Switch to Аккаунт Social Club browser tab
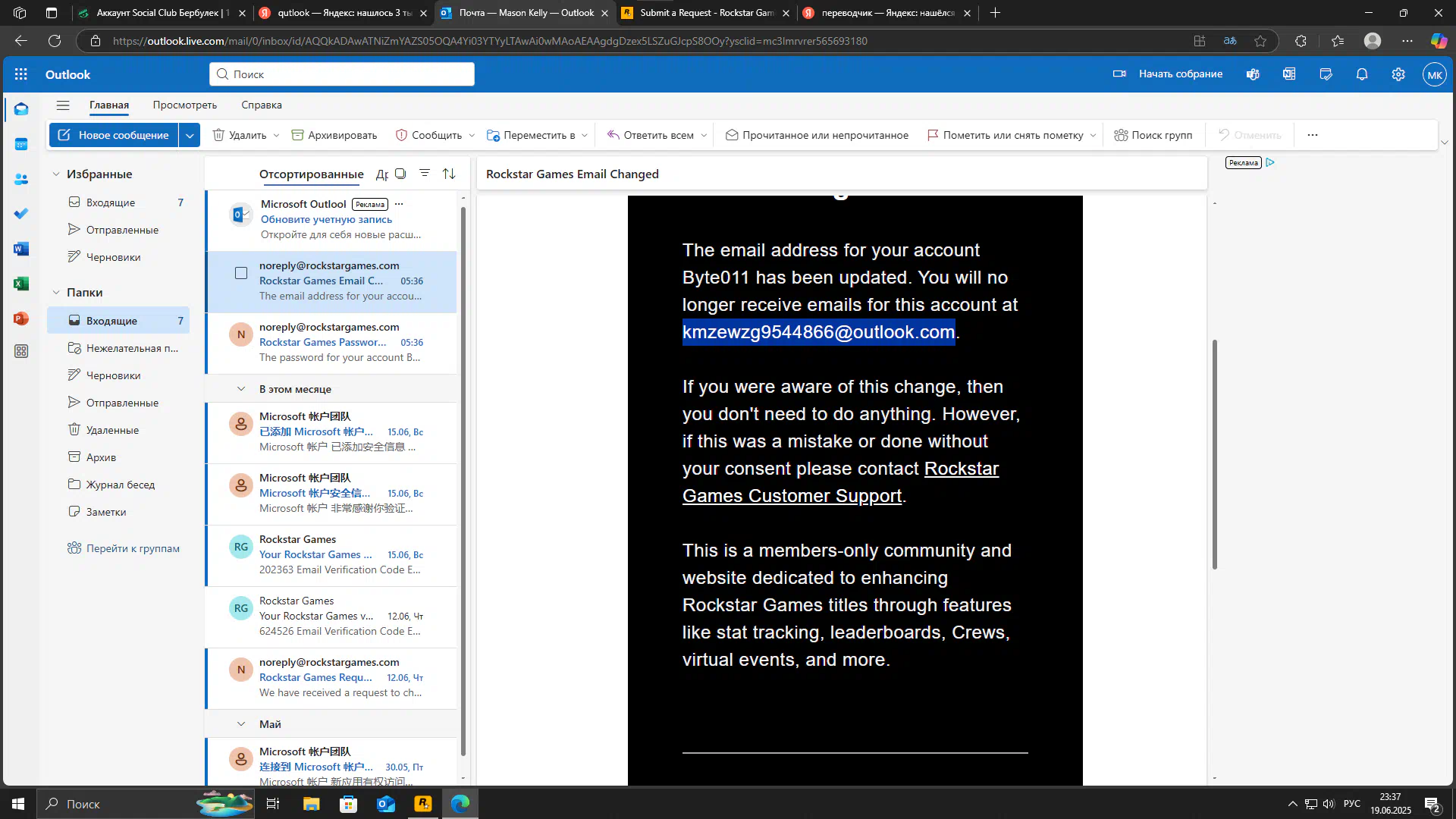The image size is (1456, 819). [162, 13]
